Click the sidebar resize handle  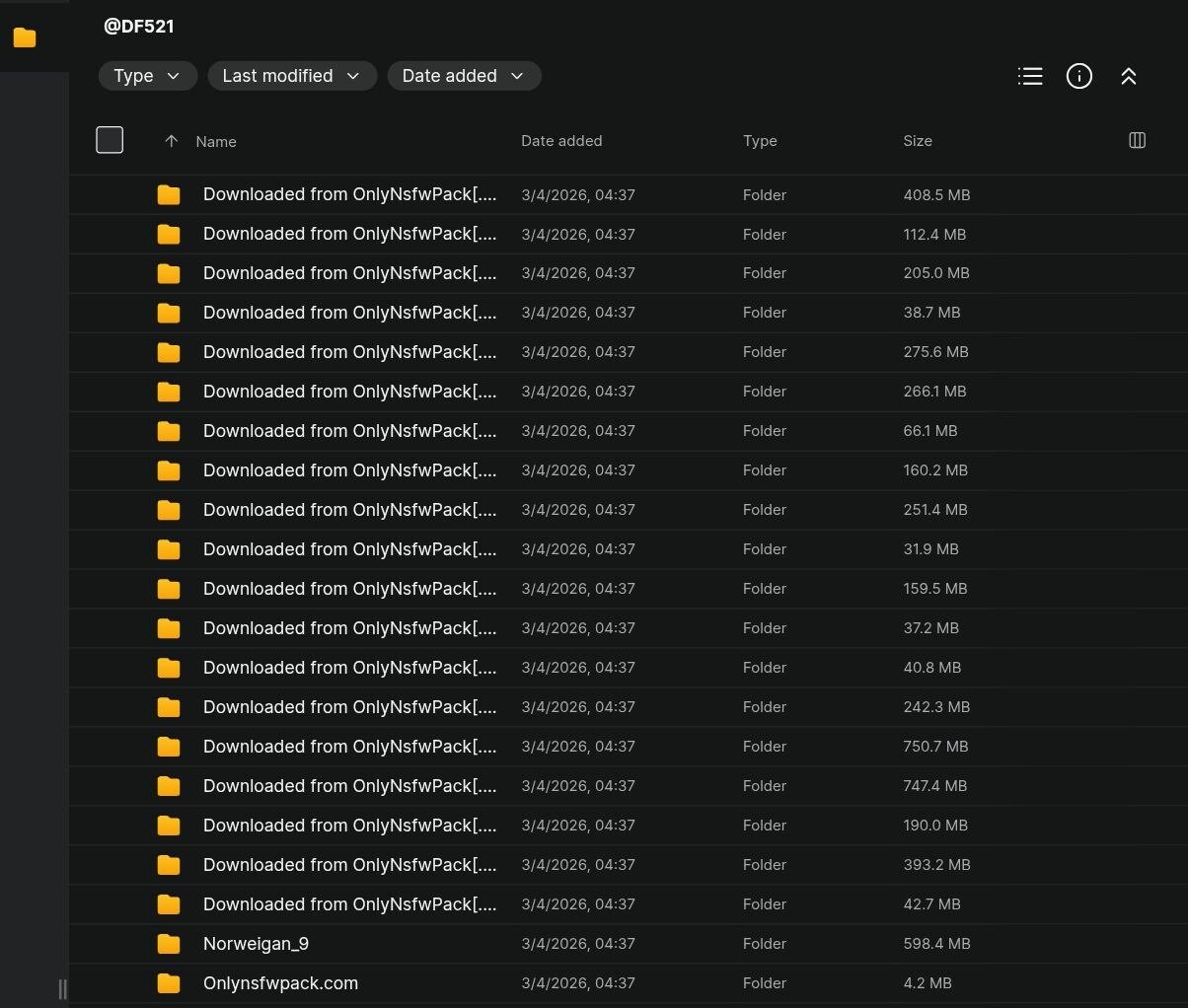tap(62, 989)
